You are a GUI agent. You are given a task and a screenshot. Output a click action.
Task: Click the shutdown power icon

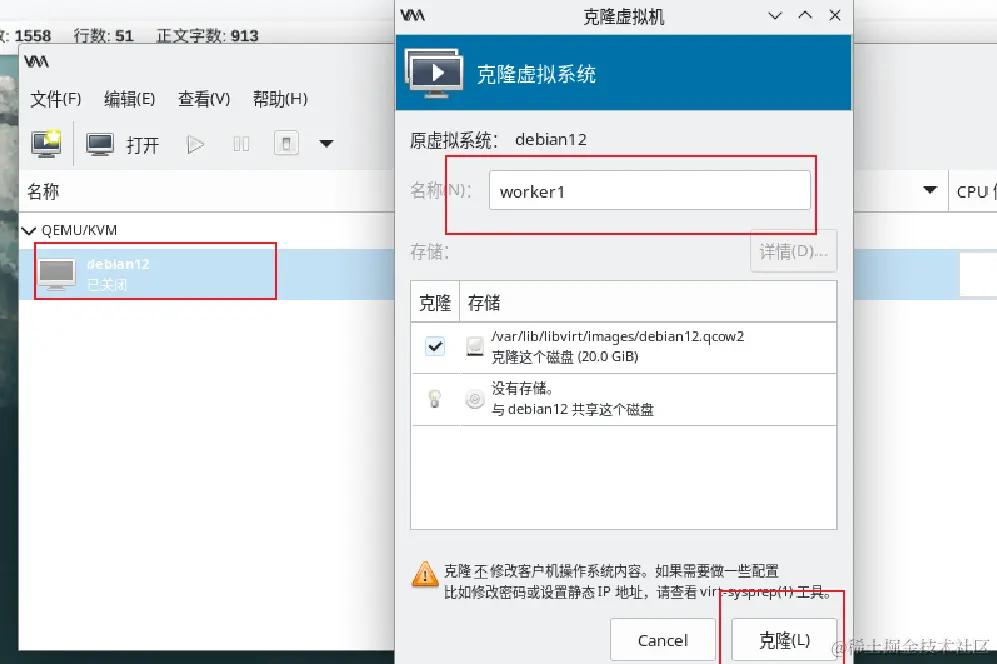coord(286,144)
